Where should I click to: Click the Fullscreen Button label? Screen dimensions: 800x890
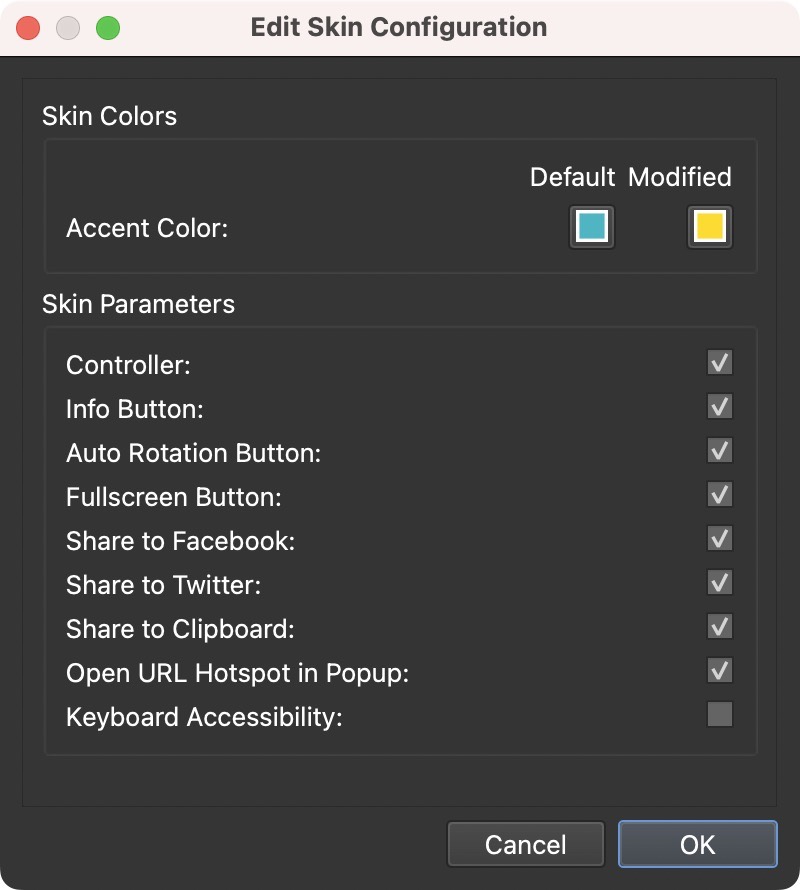point(174,497)
